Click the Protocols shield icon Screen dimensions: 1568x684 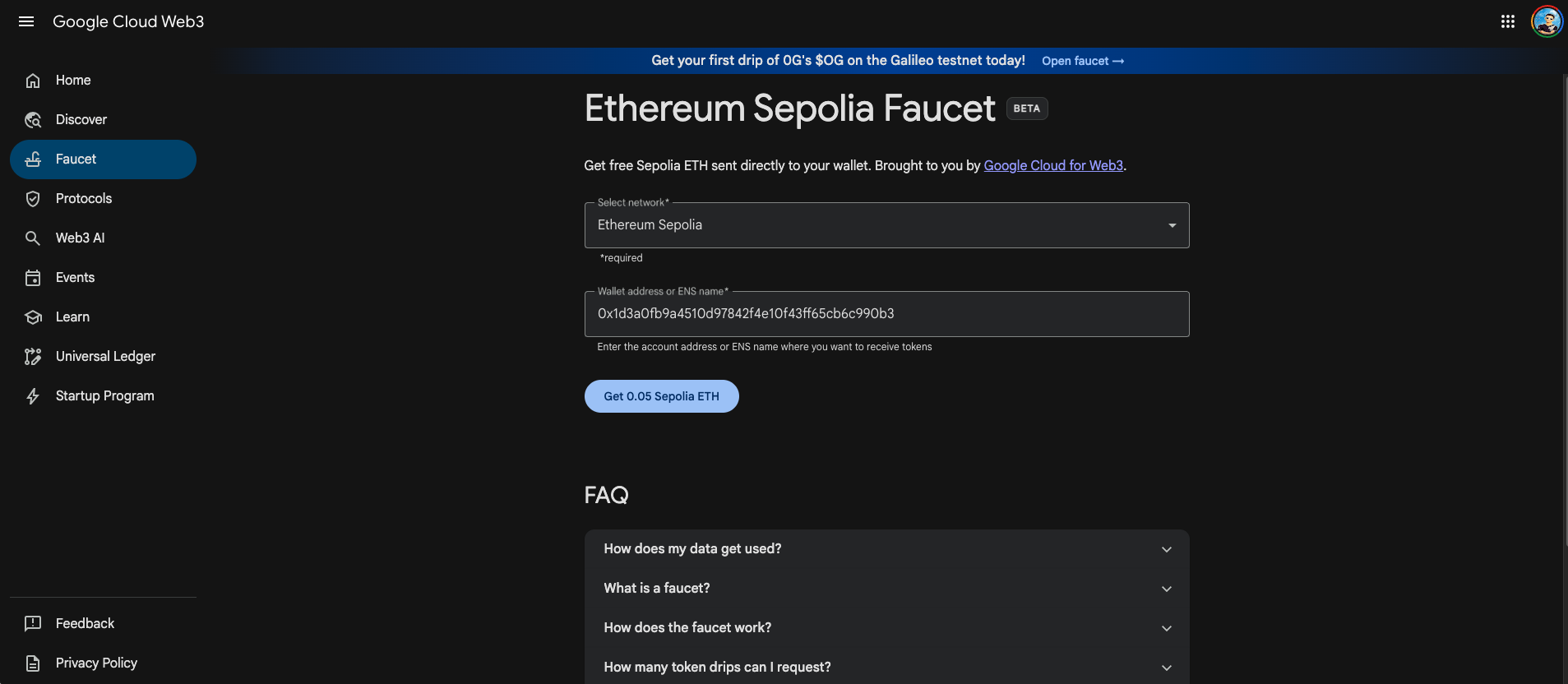click(x=33, y=198)
